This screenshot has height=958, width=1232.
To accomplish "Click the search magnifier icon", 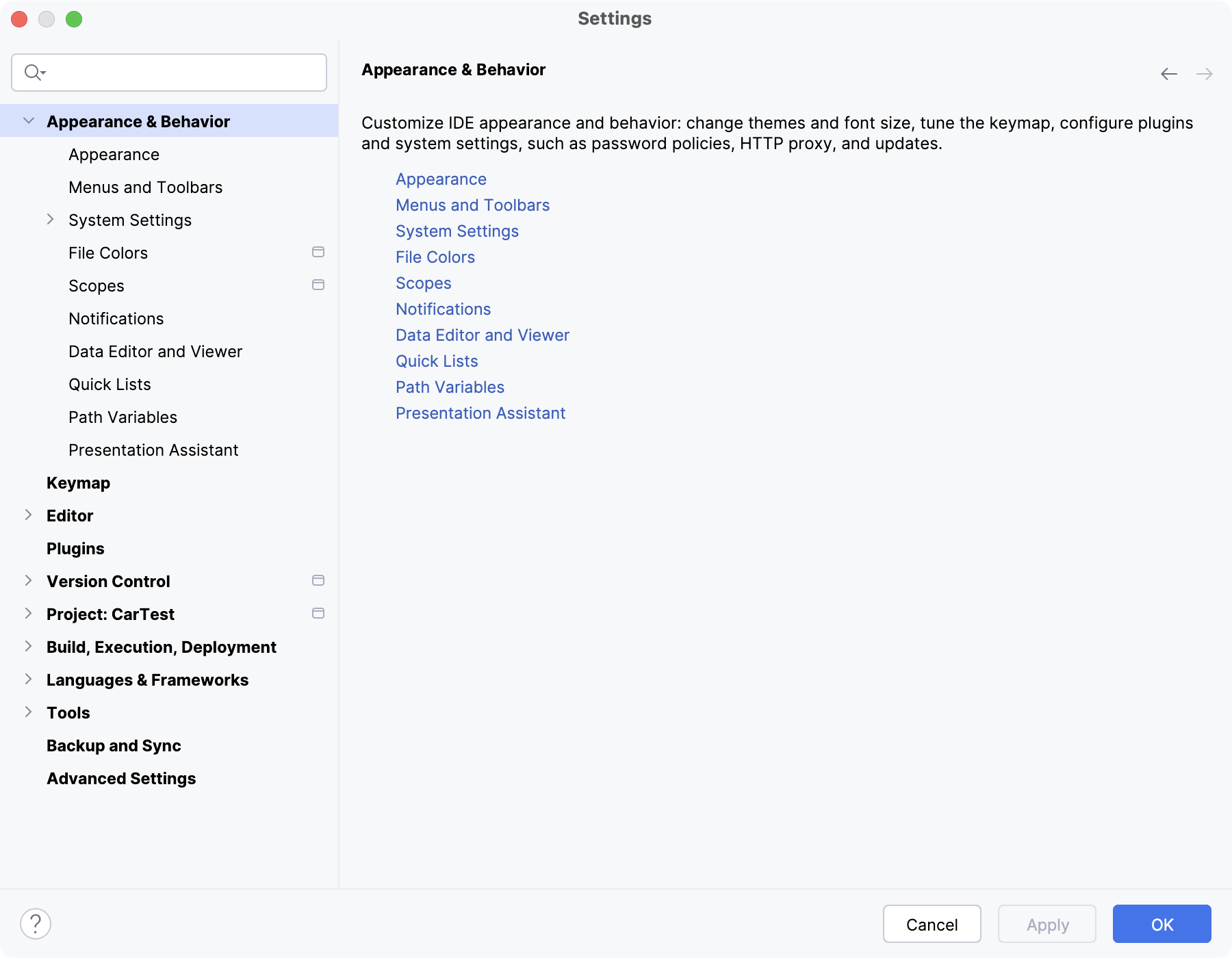I will pyautogui.click(x=34, y=72).
